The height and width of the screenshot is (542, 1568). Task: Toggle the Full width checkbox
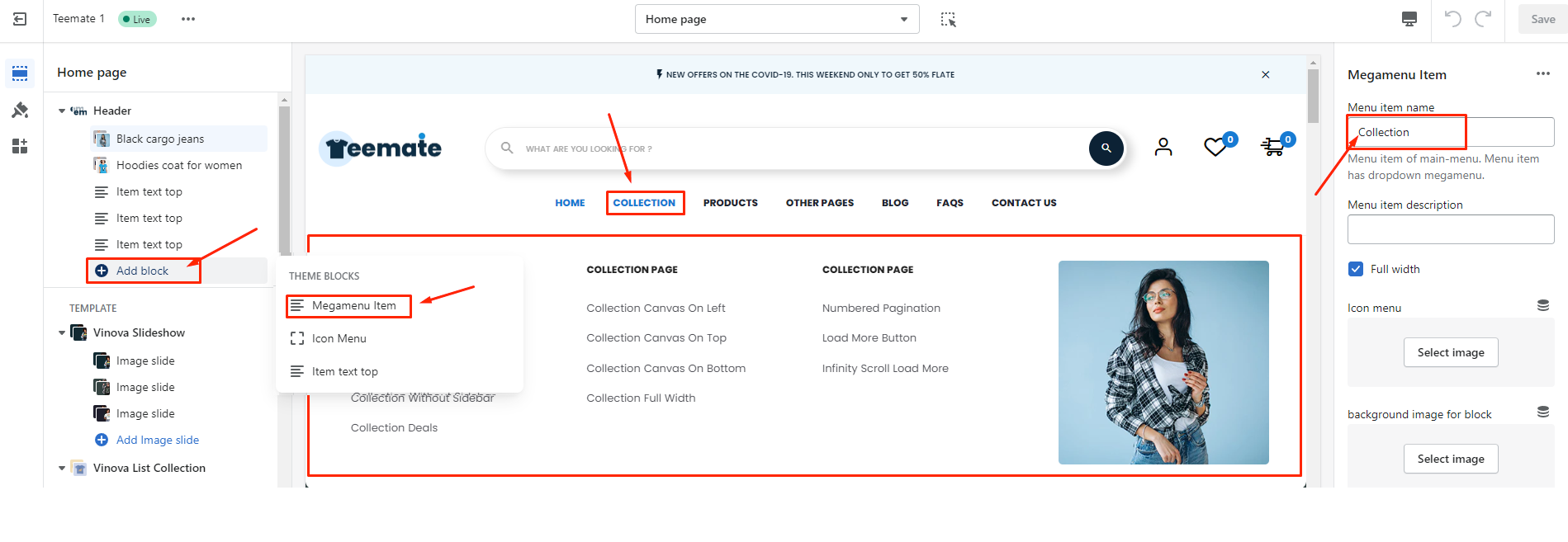pos(1356,269)
